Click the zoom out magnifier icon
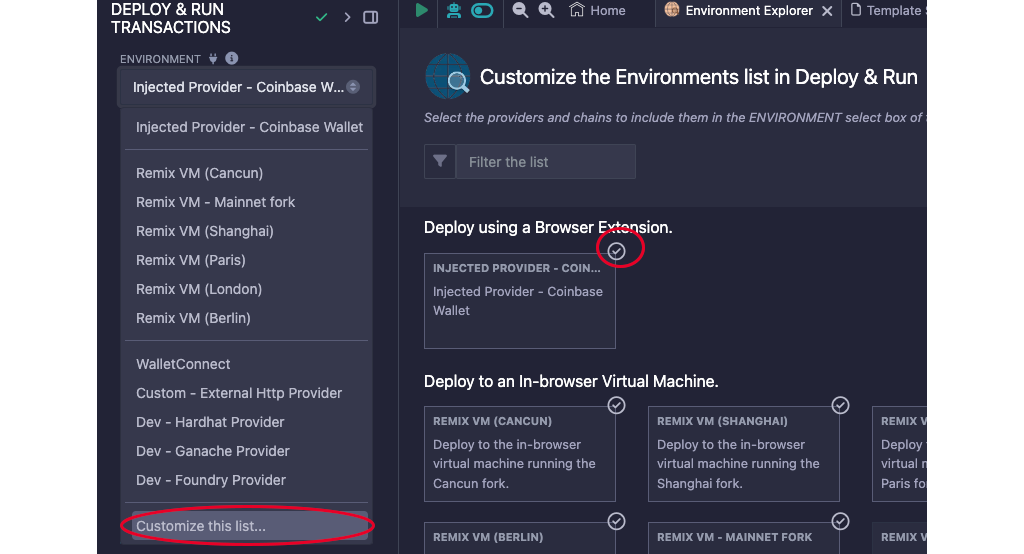The width and height of the screenshot is (1024, 554). click(x=520, y=10)
